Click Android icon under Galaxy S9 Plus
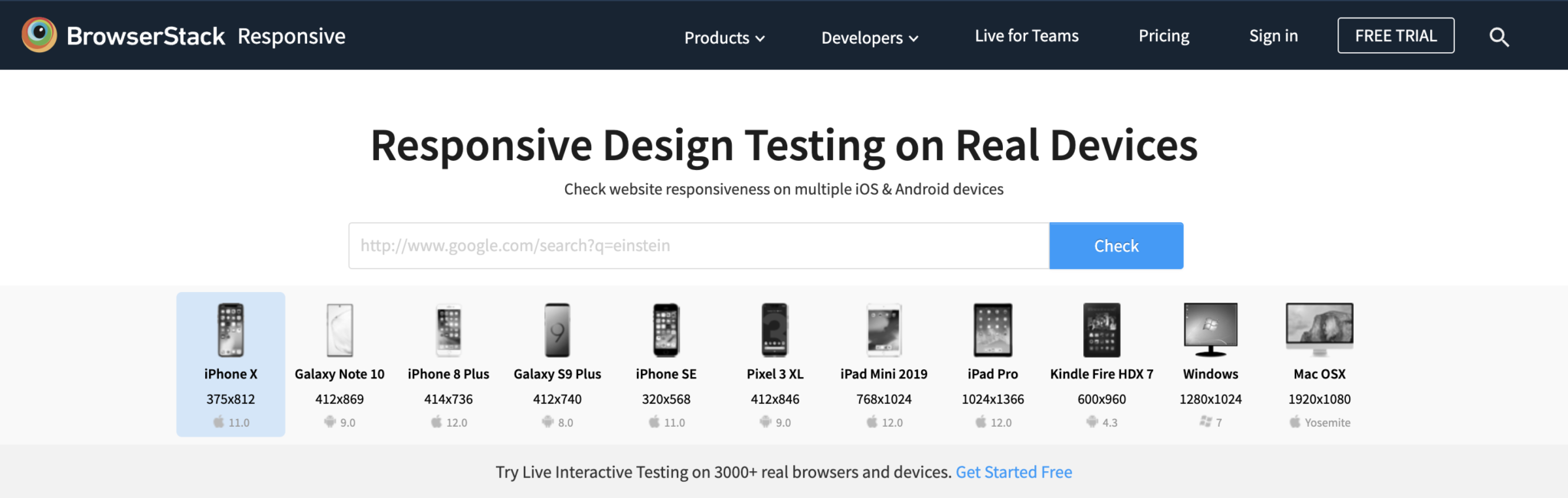This screenshot has height=498, width=1568. pyautogui.click(x=547, y=422)
